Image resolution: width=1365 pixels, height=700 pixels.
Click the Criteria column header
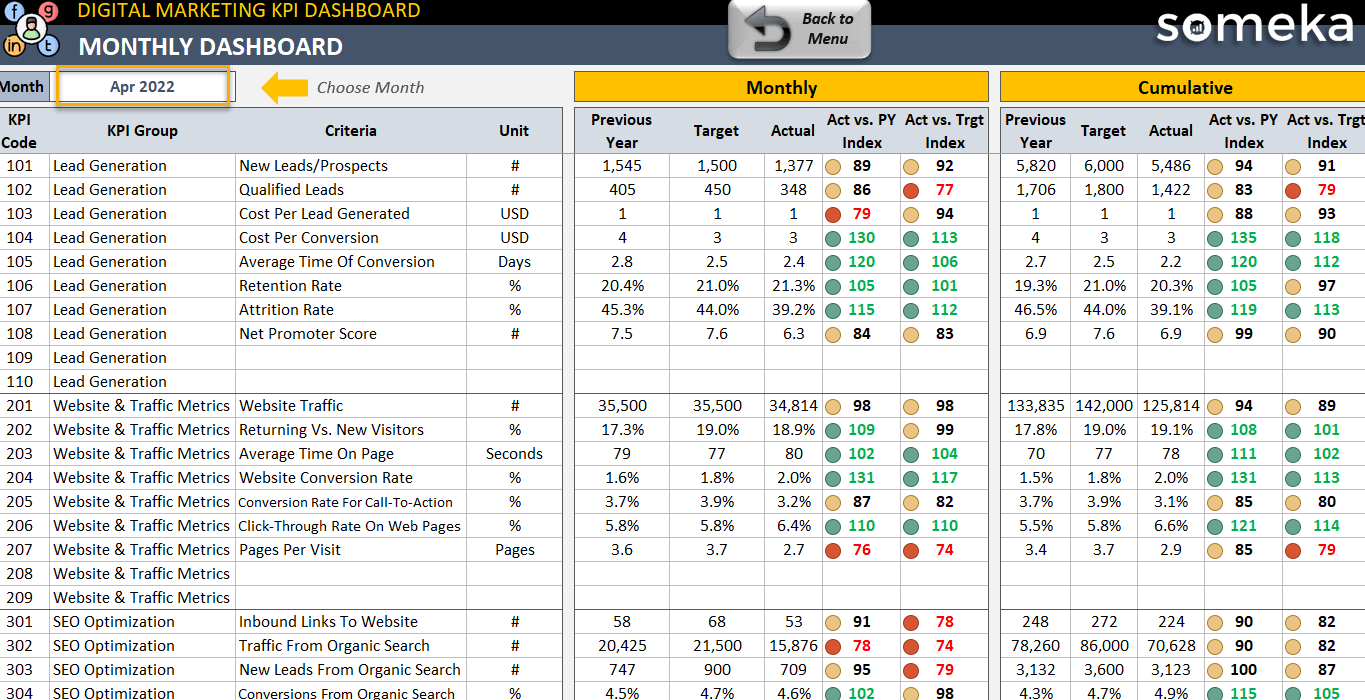351,131
